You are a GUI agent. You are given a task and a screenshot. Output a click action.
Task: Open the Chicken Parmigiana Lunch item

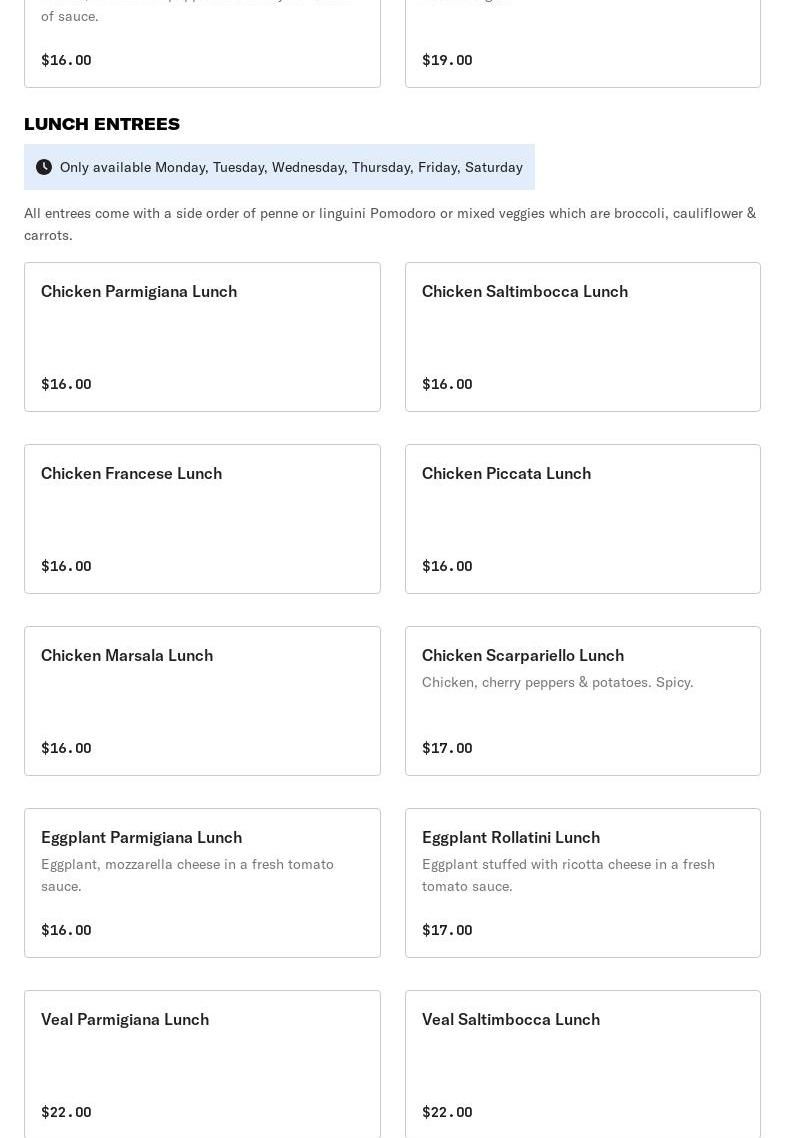(x=202, y=336)
